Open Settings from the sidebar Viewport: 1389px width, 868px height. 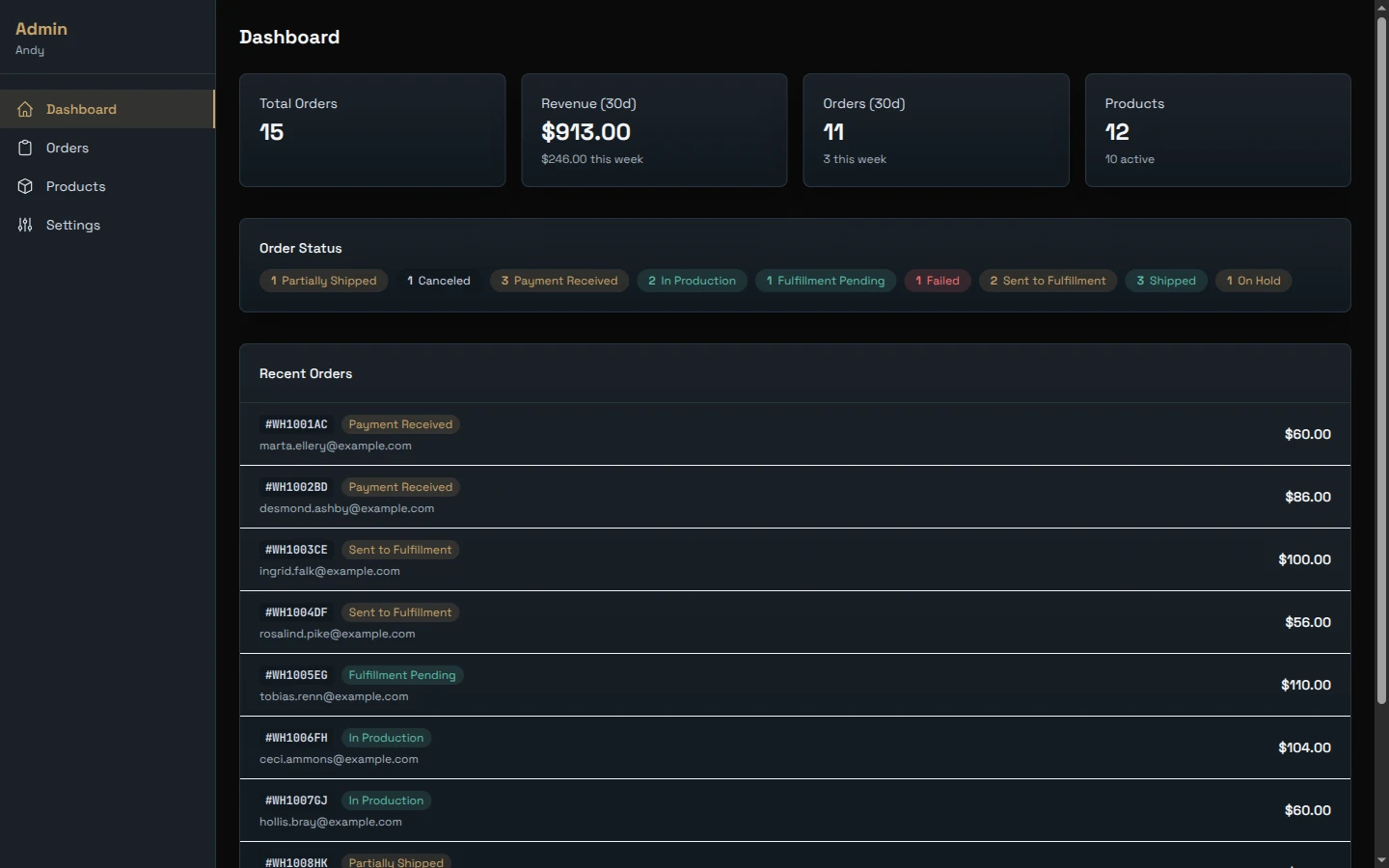[107, 225]
